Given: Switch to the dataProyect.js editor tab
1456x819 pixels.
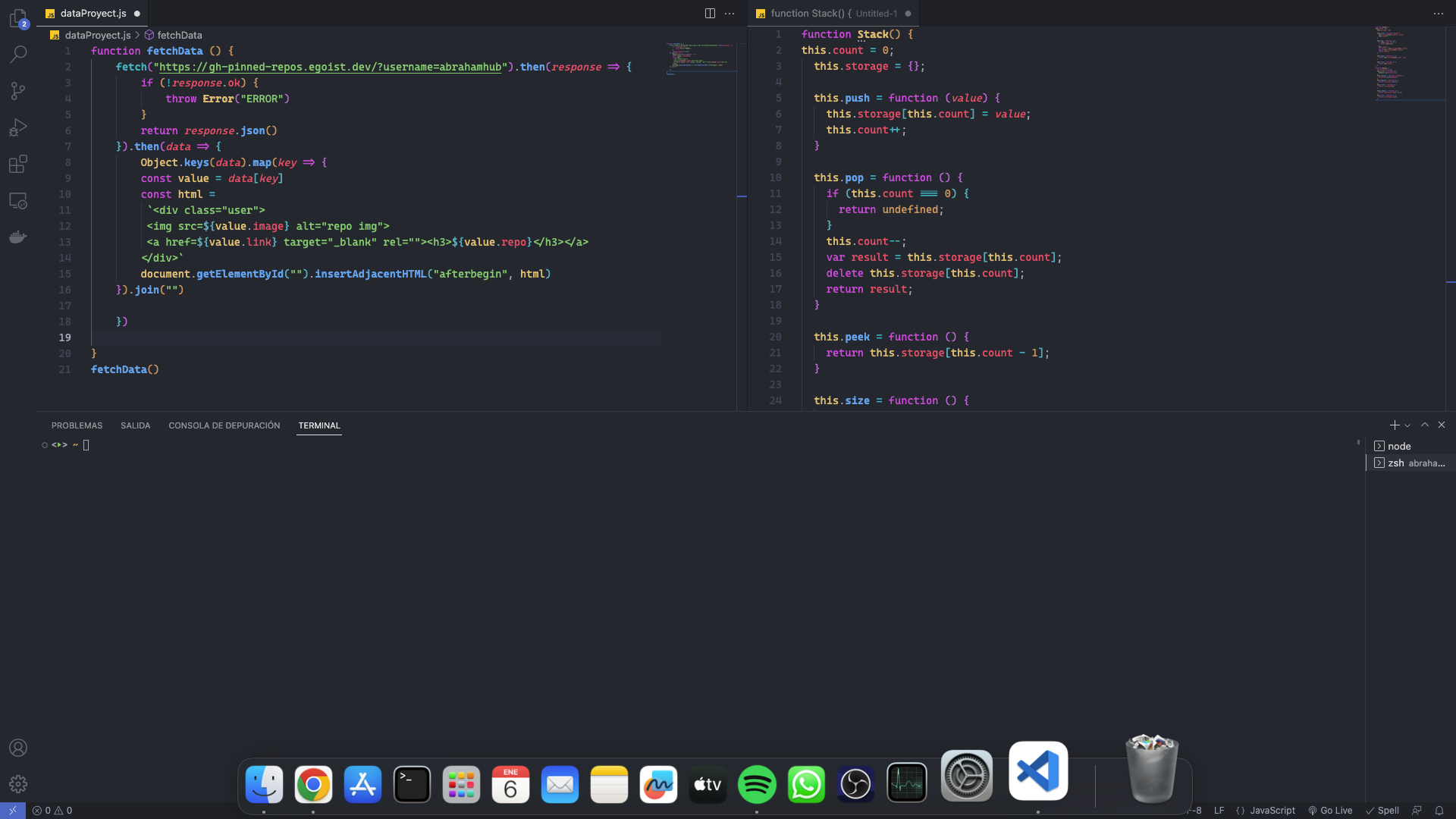Looking at the screenshot, I should pyautogui.click(x=92, y=14).
